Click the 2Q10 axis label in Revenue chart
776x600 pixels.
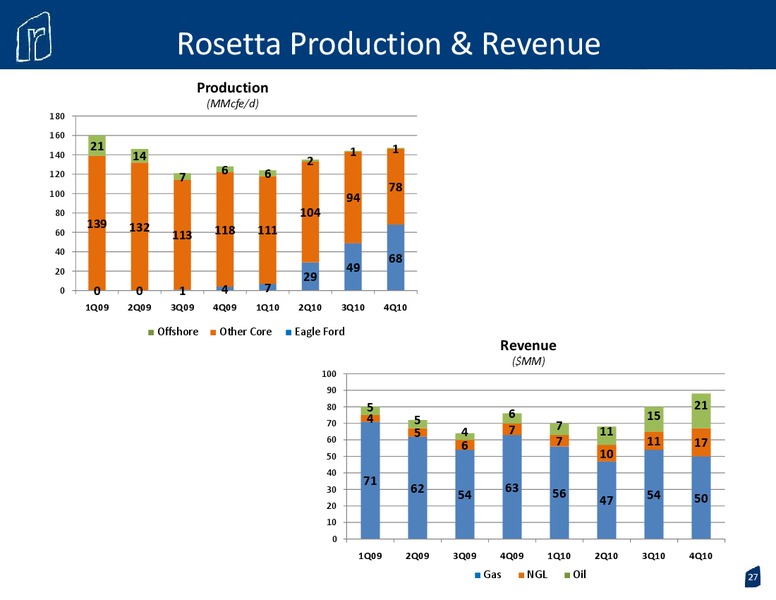(x=606, y=556)
